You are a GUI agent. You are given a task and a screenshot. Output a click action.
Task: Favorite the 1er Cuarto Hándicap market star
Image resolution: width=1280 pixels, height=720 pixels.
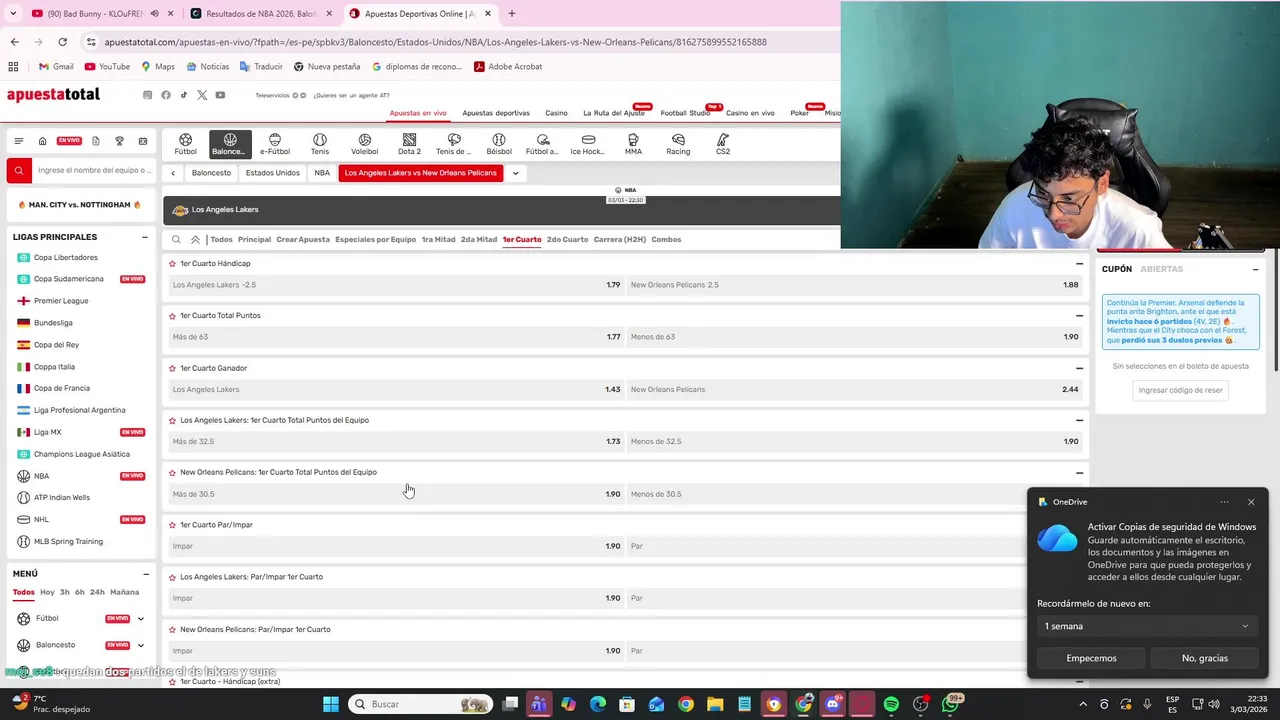click(172, 264)
